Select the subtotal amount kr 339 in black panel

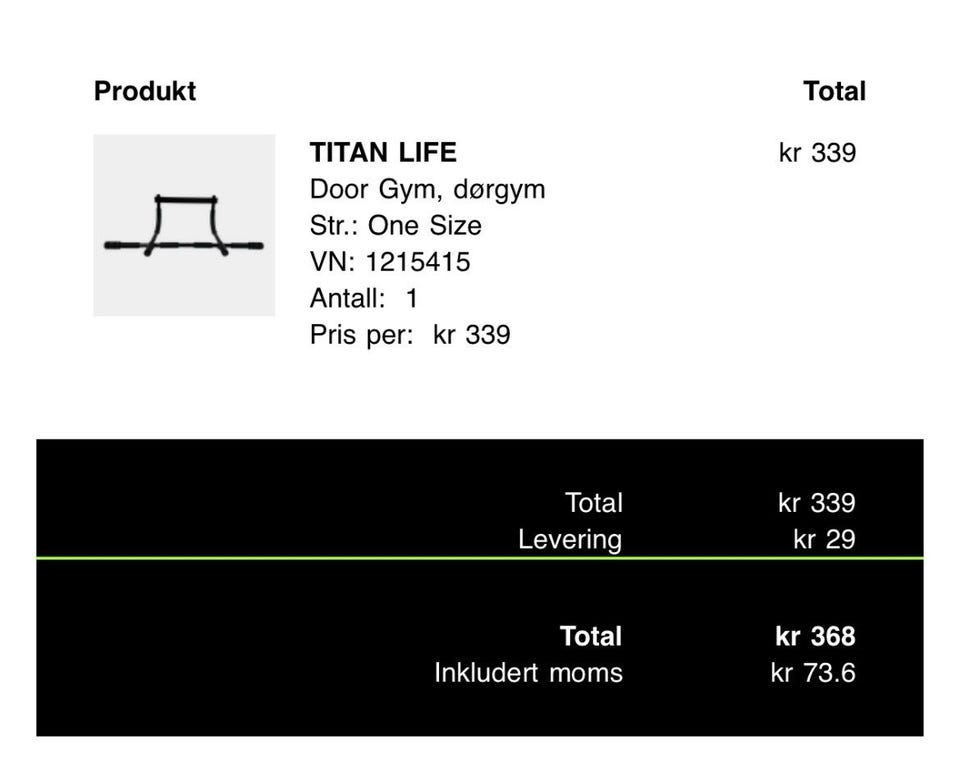(817, 502)
